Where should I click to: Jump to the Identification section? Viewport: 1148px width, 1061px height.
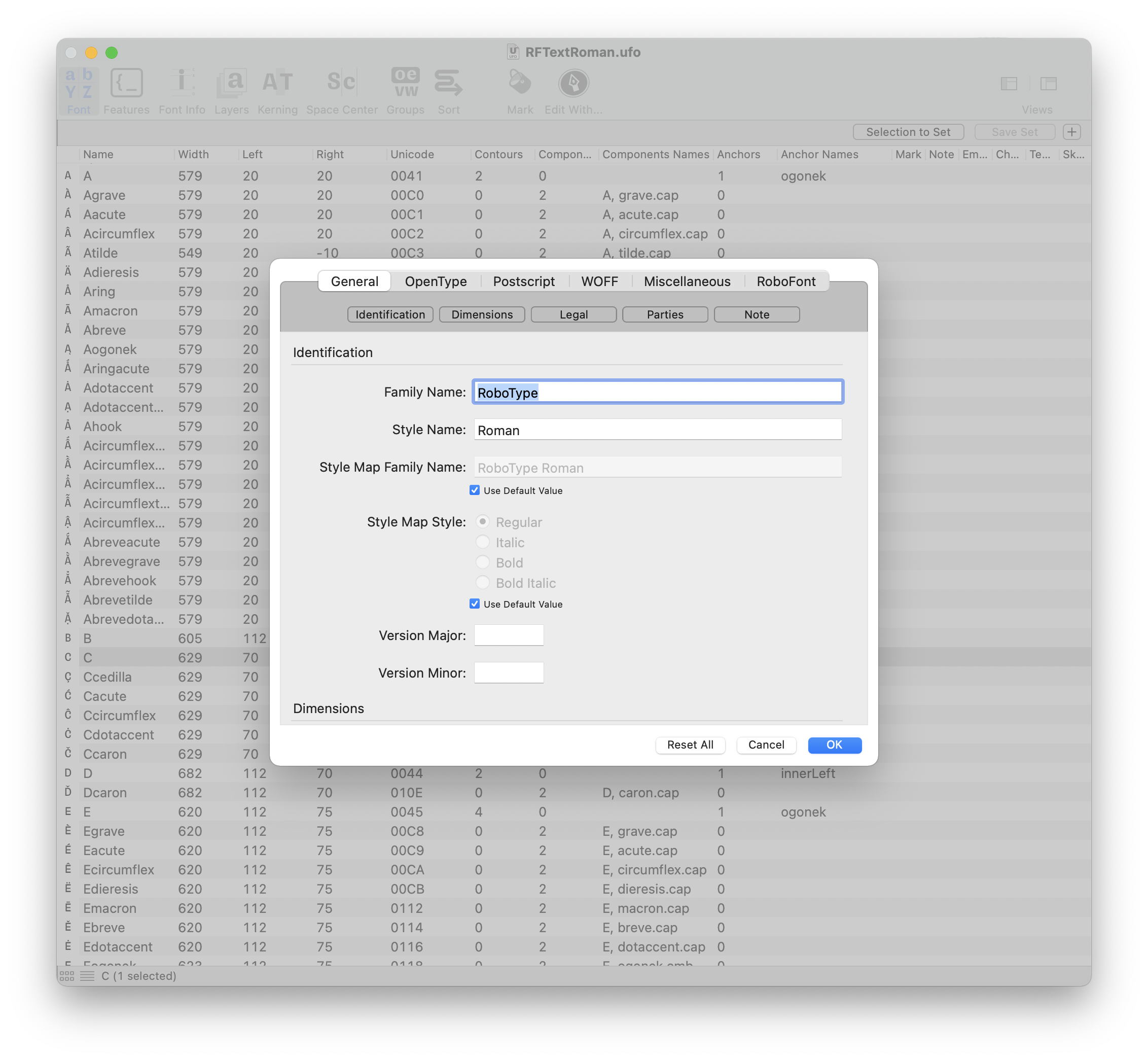click(390, 314)
